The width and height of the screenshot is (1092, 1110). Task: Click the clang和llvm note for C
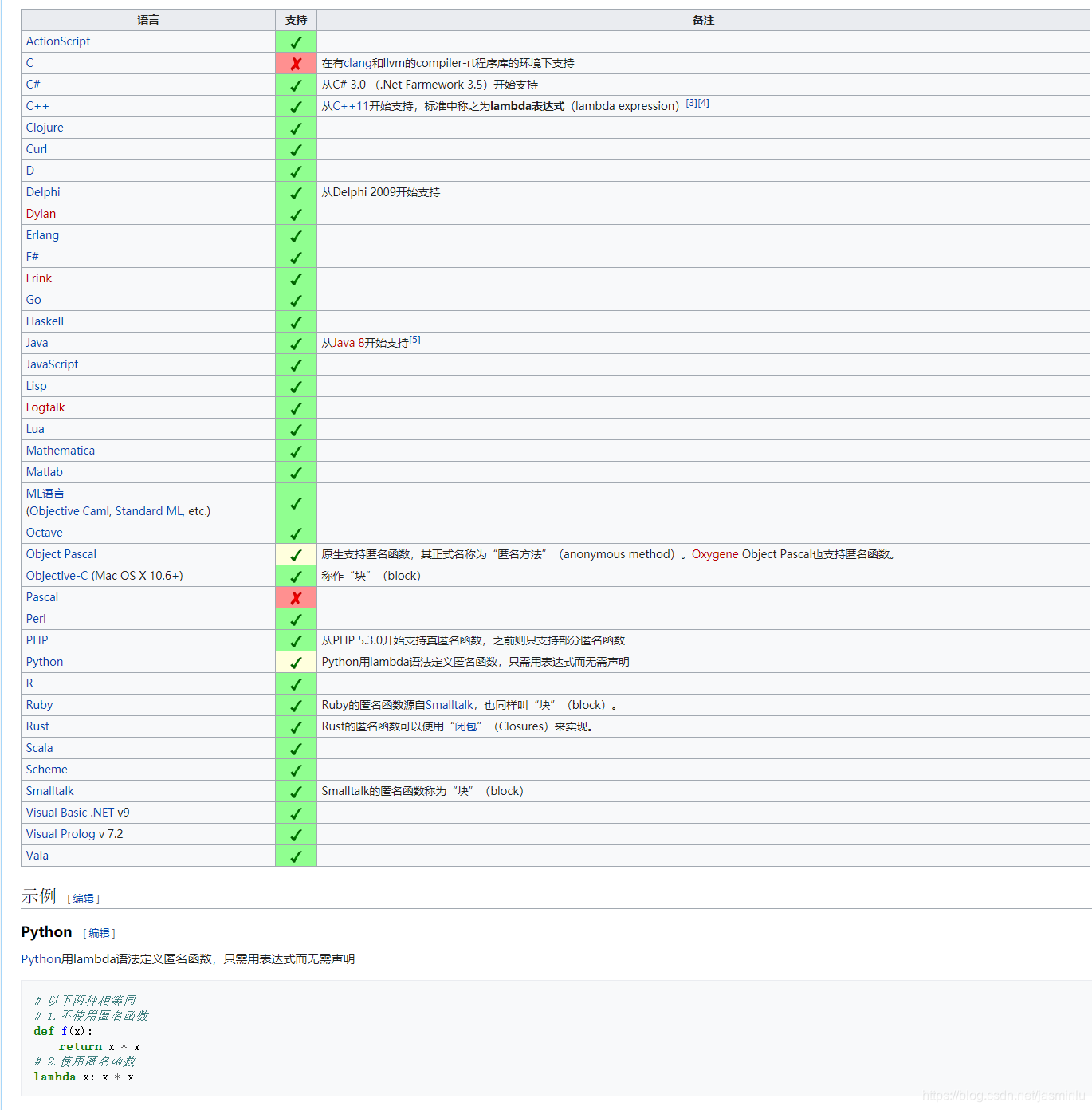coord(448,63)
